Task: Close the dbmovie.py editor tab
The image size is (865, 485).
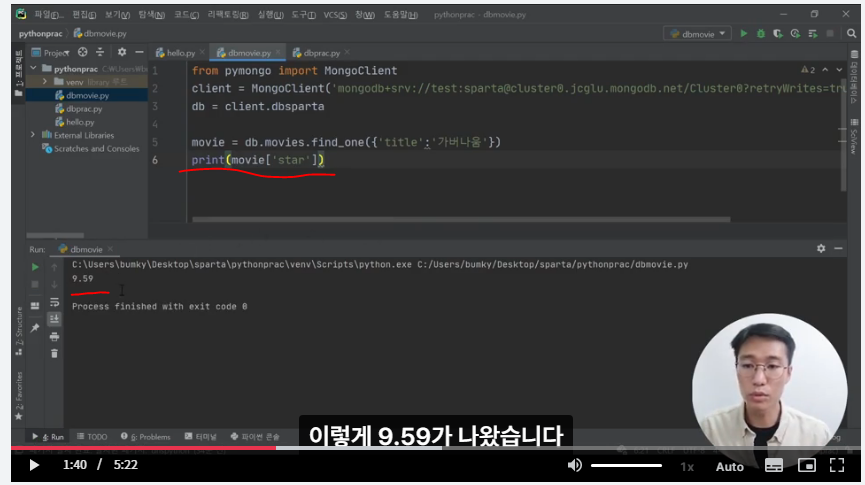Action: 278,52
